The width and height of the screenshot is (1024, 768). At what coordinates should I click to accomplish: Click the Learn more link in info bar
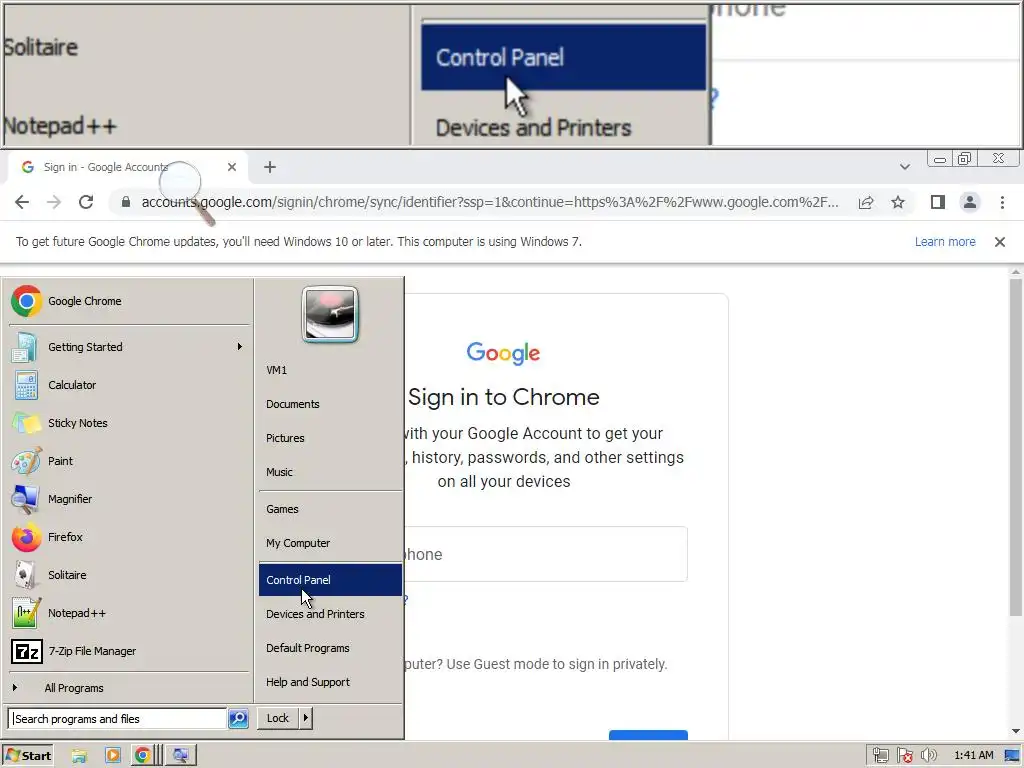coord(944,242)
